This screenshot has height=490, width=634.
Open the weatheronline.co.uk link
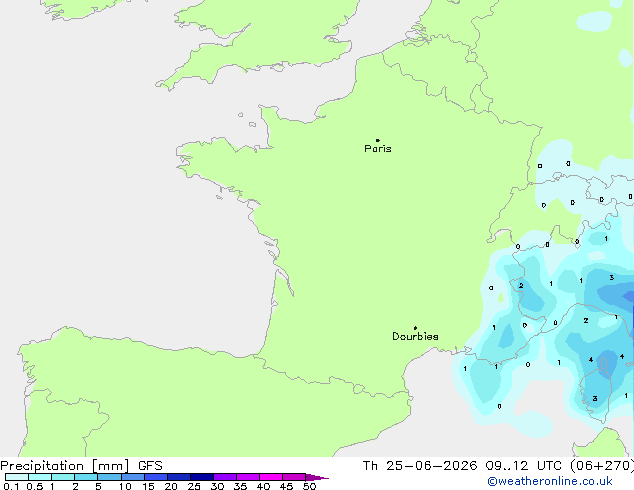[550, 481]
